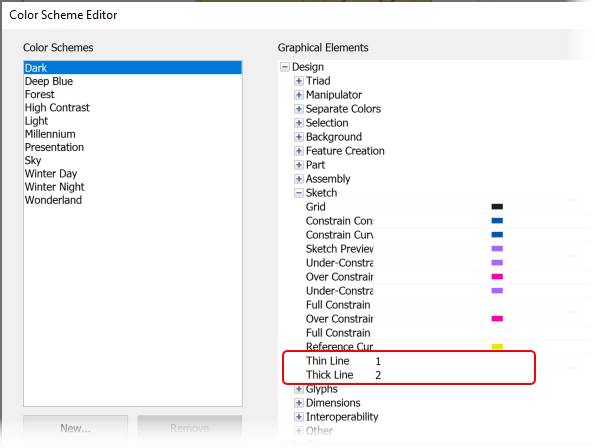Expand the Separate Colors node
The height and width of the screenshot is (448, 595).
[299, 109]
